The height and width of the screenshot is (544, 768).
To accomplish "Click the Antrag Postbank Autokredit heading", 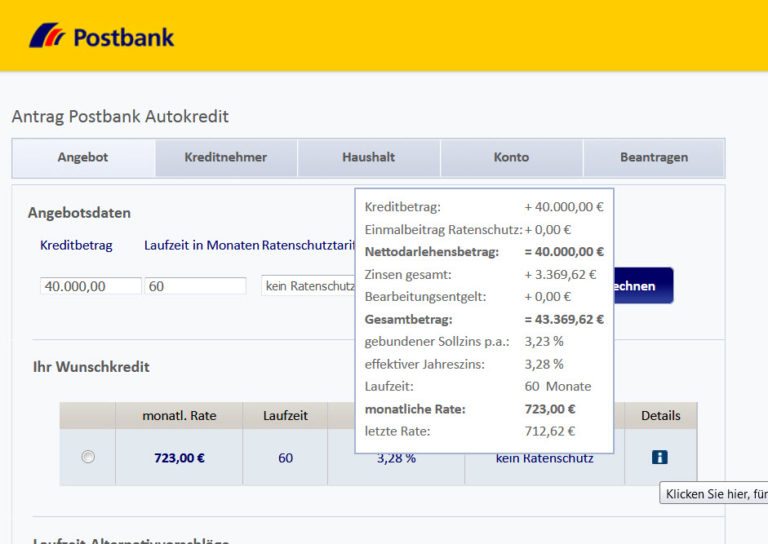I will 120,117.
